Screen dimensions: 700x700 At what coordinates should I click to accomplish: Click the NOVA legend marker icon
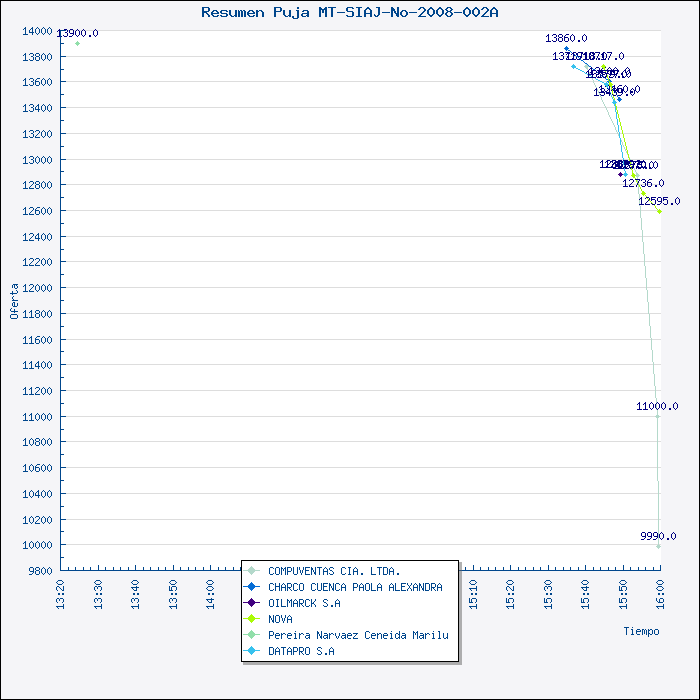click(252, 619)
